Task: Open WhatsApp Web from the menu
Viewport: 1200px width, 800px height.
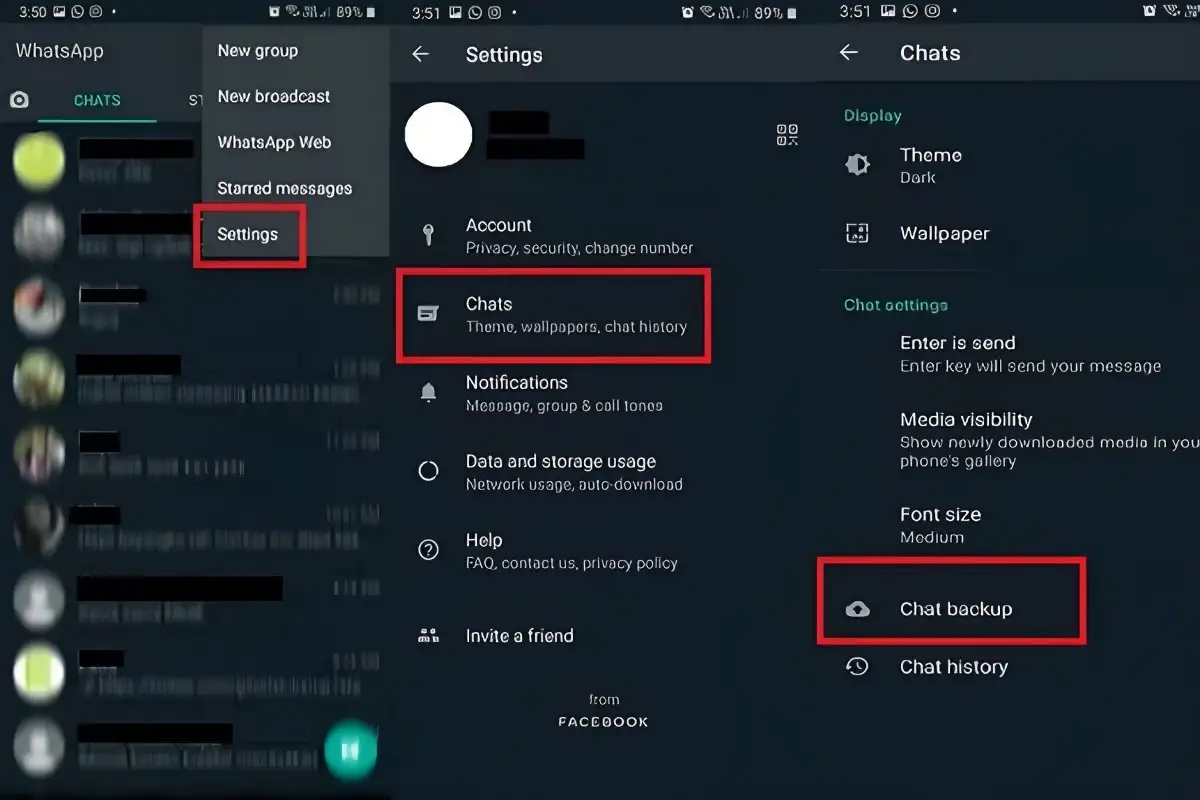Action: tap(274, 142)
